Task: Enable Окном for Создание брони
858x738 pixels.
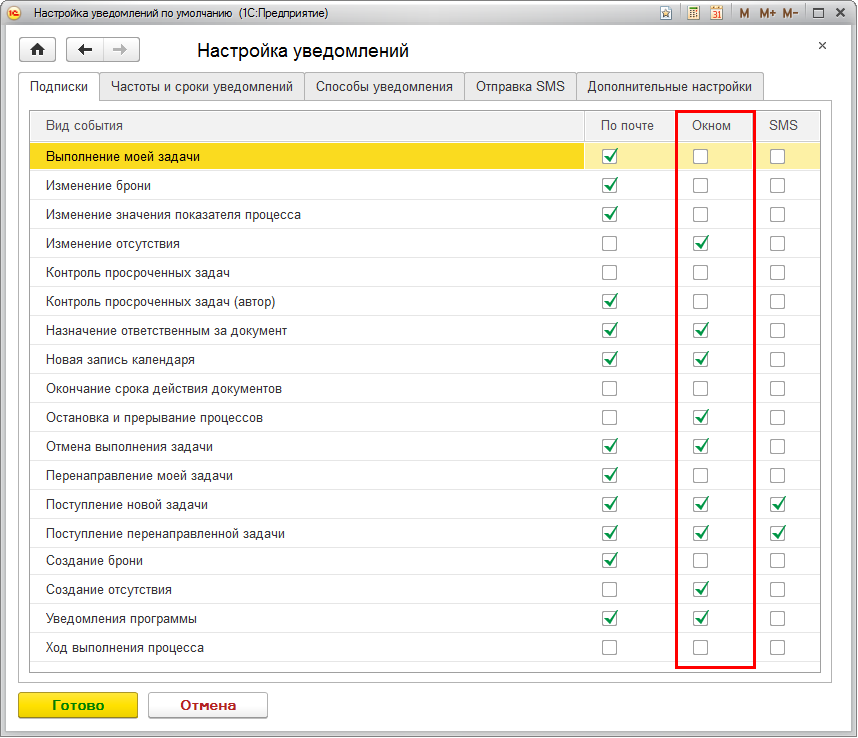Action: tap(700, 561)
